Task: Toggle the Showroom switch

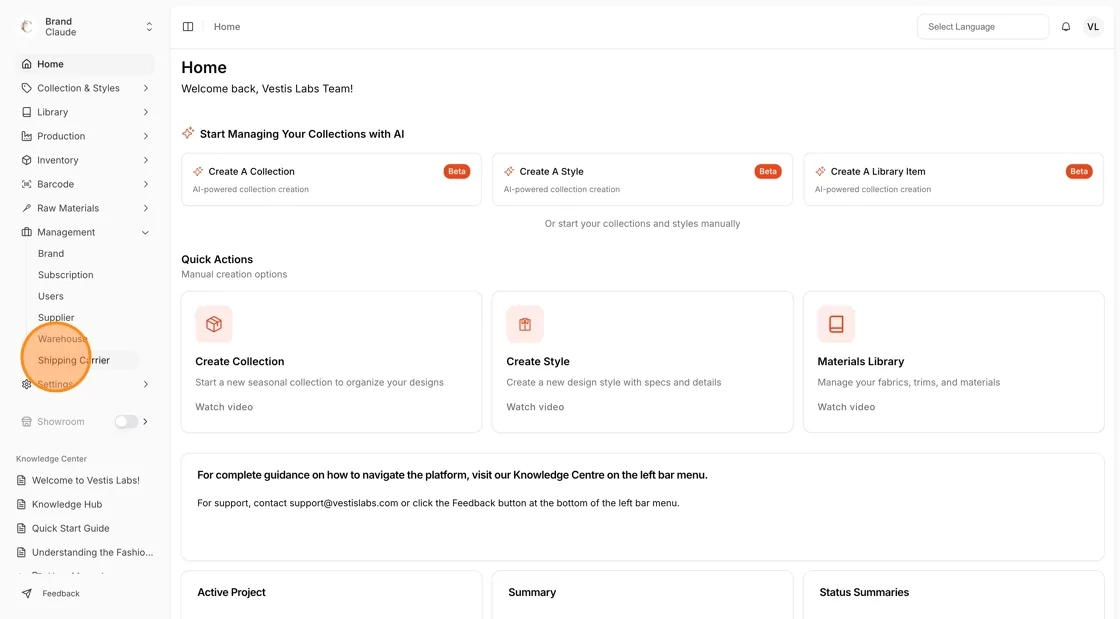Action: 126,421
